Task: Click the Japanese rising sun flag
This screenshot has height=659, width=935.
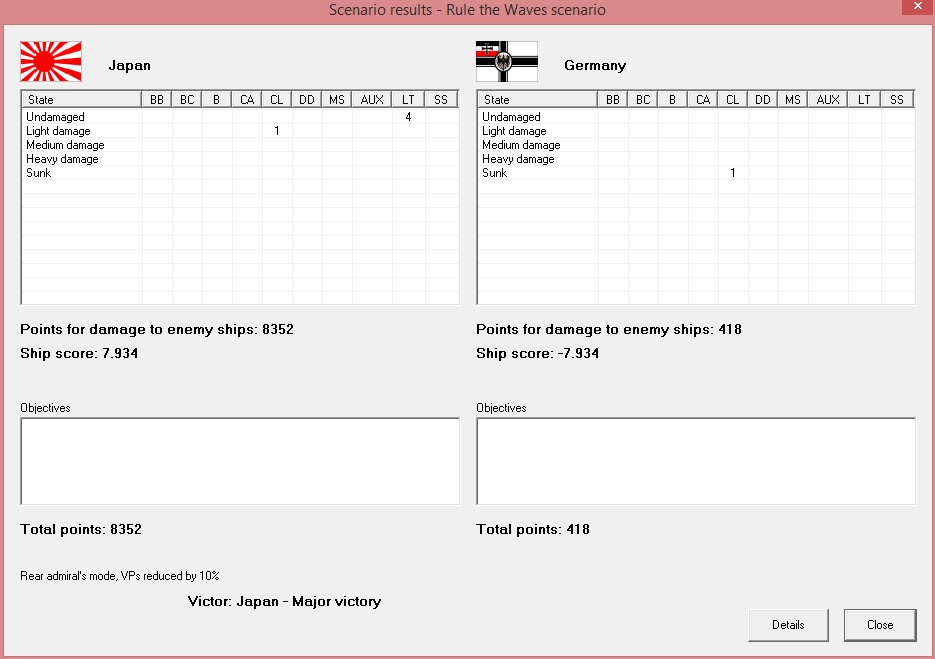Action: (51, 61)
